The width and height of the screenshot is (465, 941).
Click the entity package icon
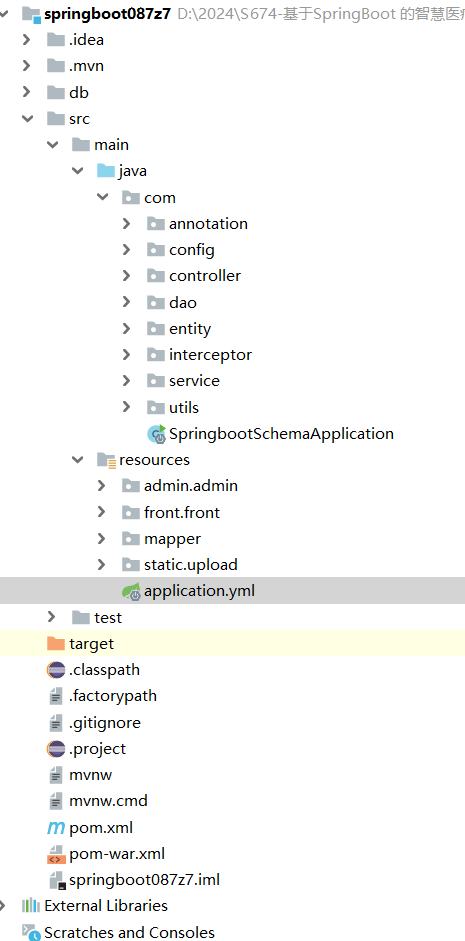pos(155,329)
